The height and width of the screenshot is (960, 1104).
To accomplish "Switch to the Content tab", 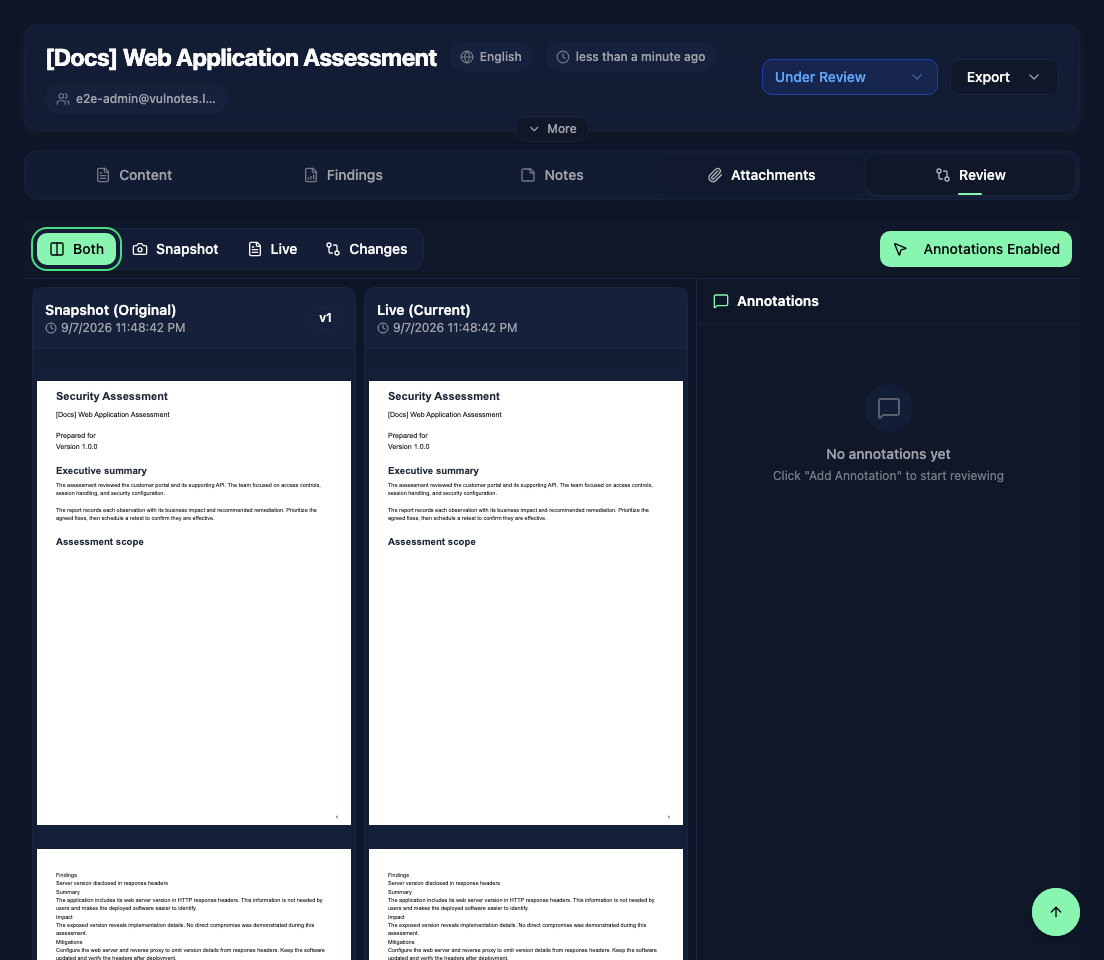I will [134, 175].
